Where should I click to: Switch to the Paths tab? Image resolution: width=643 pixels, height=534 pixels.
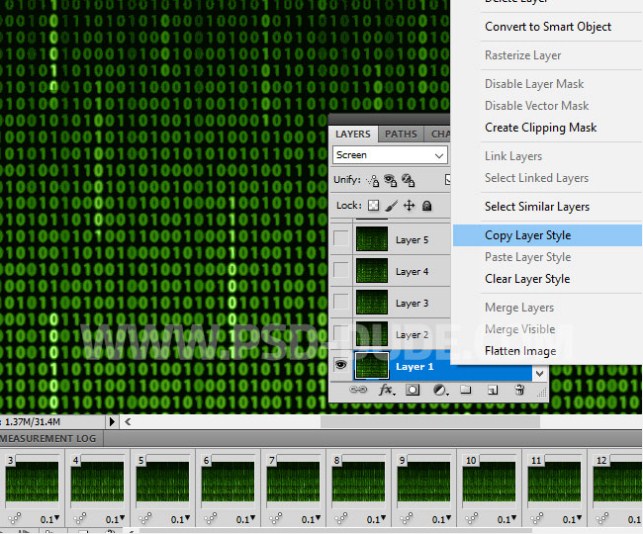(x=401, y=134)
